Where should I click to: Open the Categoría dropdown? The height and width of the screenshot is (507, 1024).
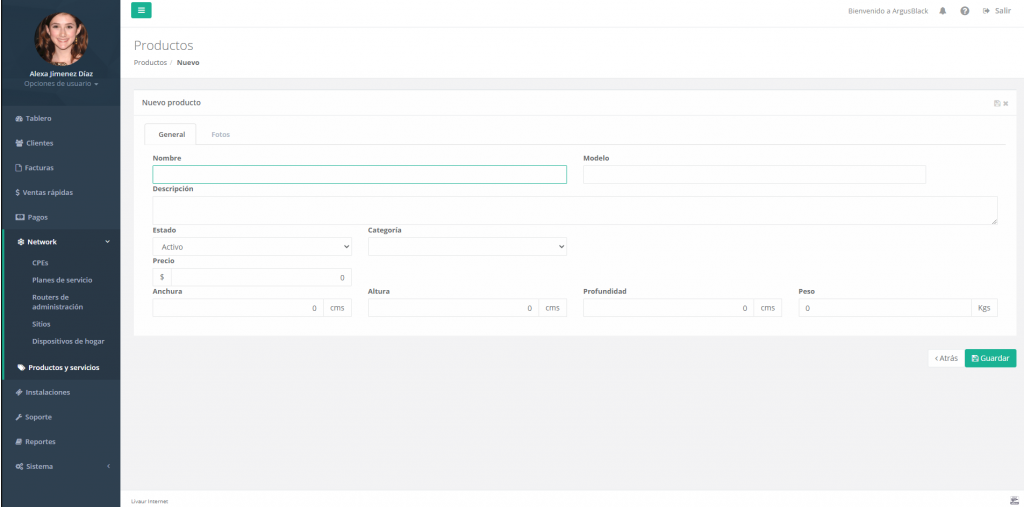click(467, 246)
